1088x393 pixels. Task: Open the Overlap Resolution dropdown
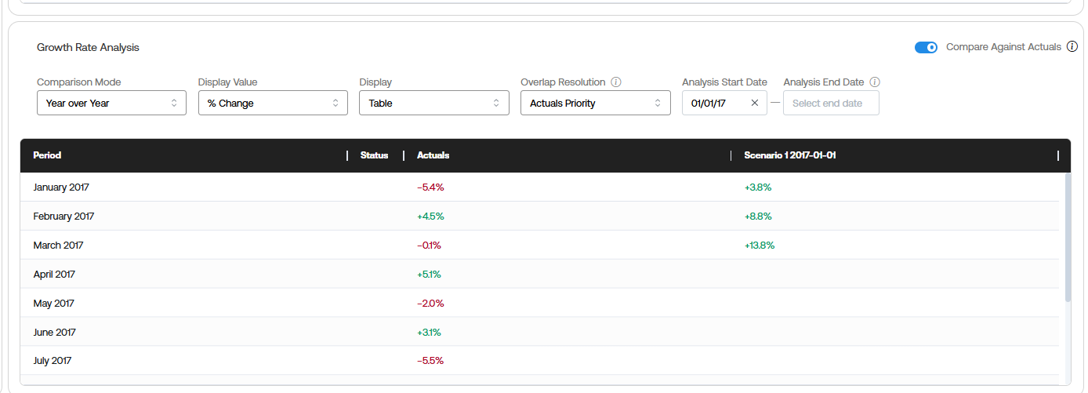(595, 103)
